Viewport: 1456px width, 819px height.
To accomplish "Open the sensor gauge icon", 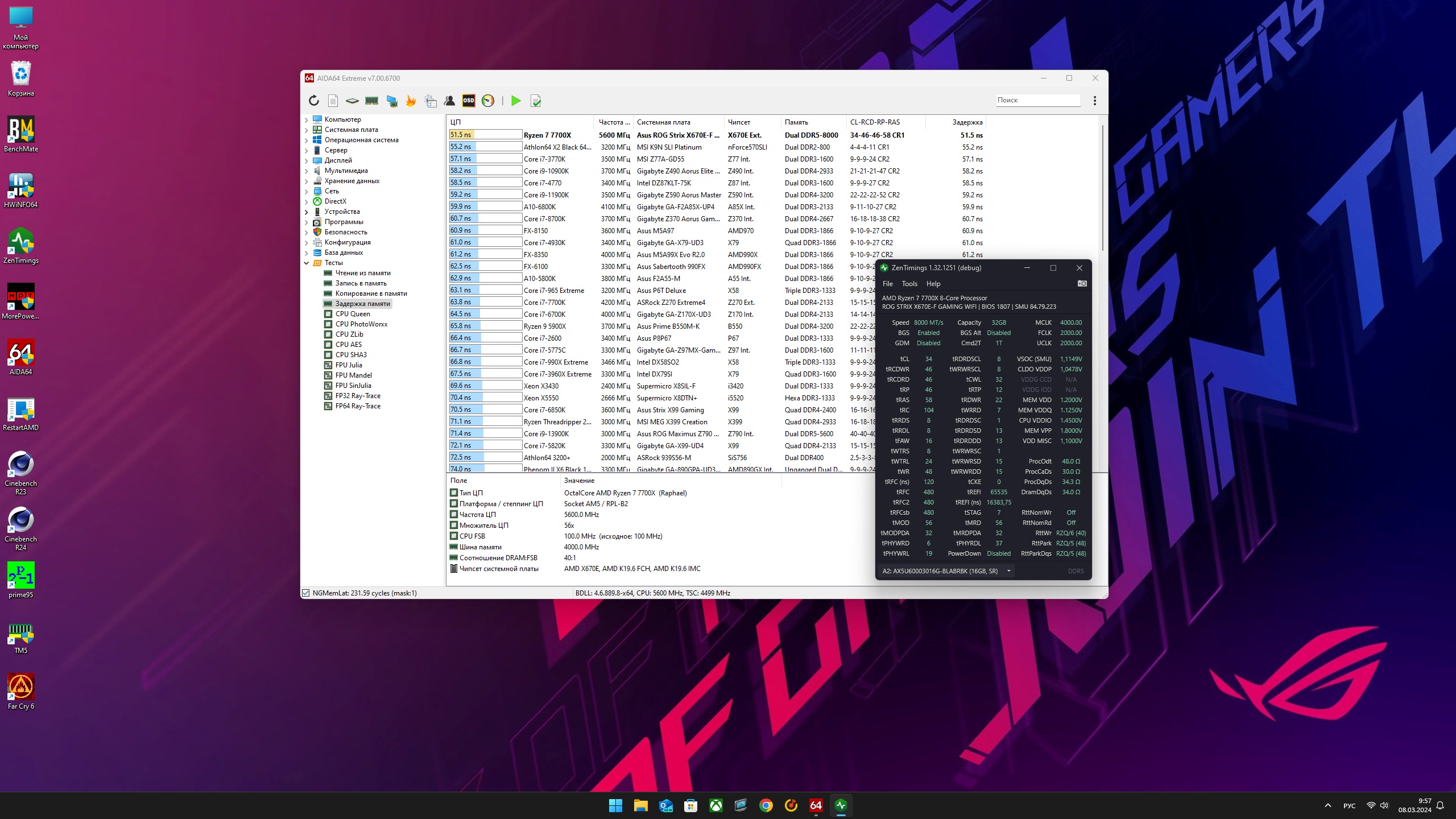I will point(488,101).
